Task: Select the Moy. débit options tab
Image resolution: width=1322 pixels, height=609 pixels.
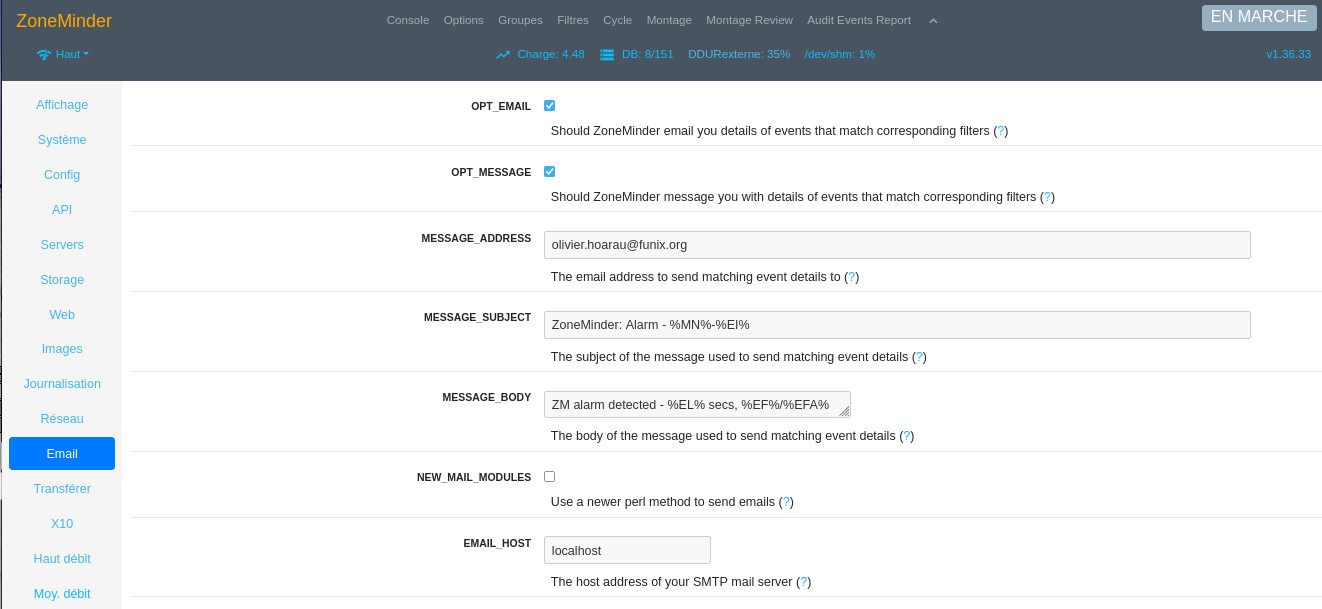Action: click(x=62, y=594)
